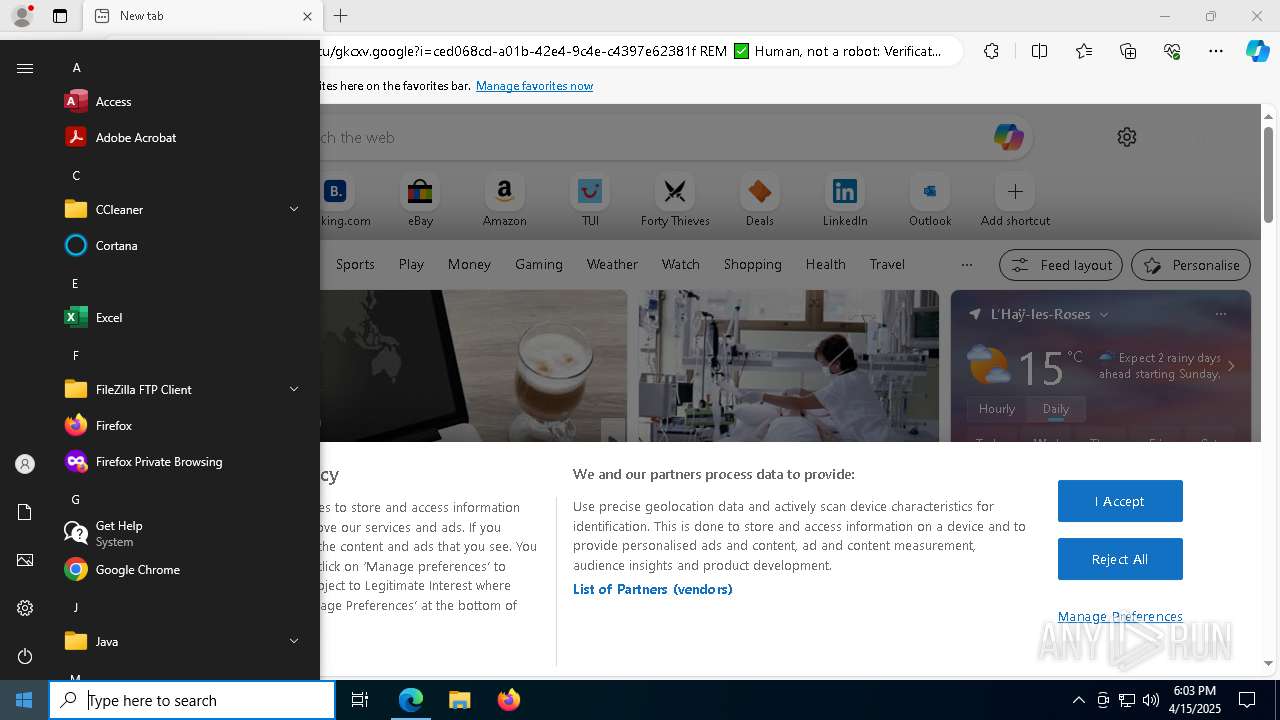Viewport: 1280px width, 720px height.
Task: Open the volume control in tray
Action: 1151,700
